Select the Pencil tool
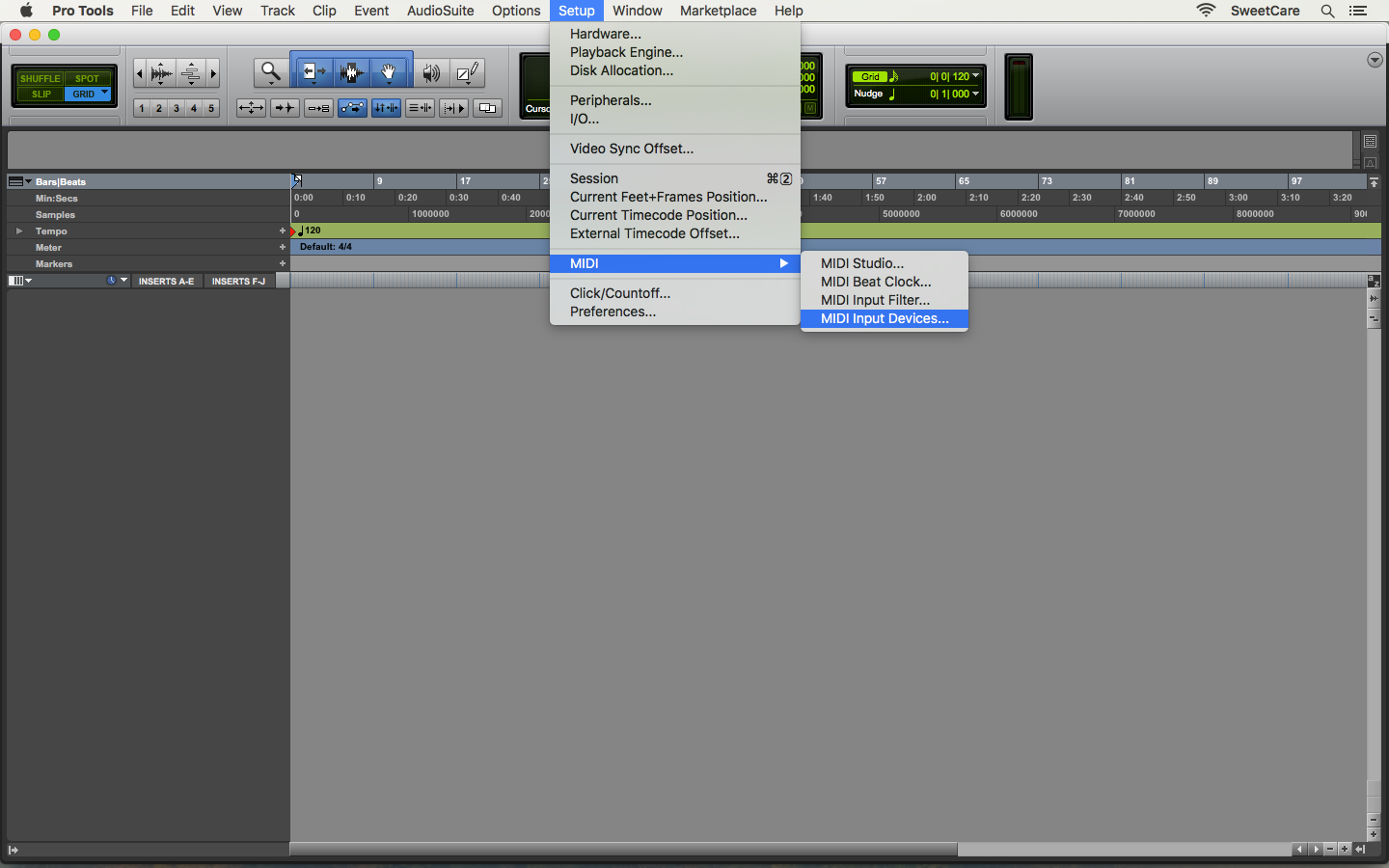 pyautogui.click(x=468, y=72)
